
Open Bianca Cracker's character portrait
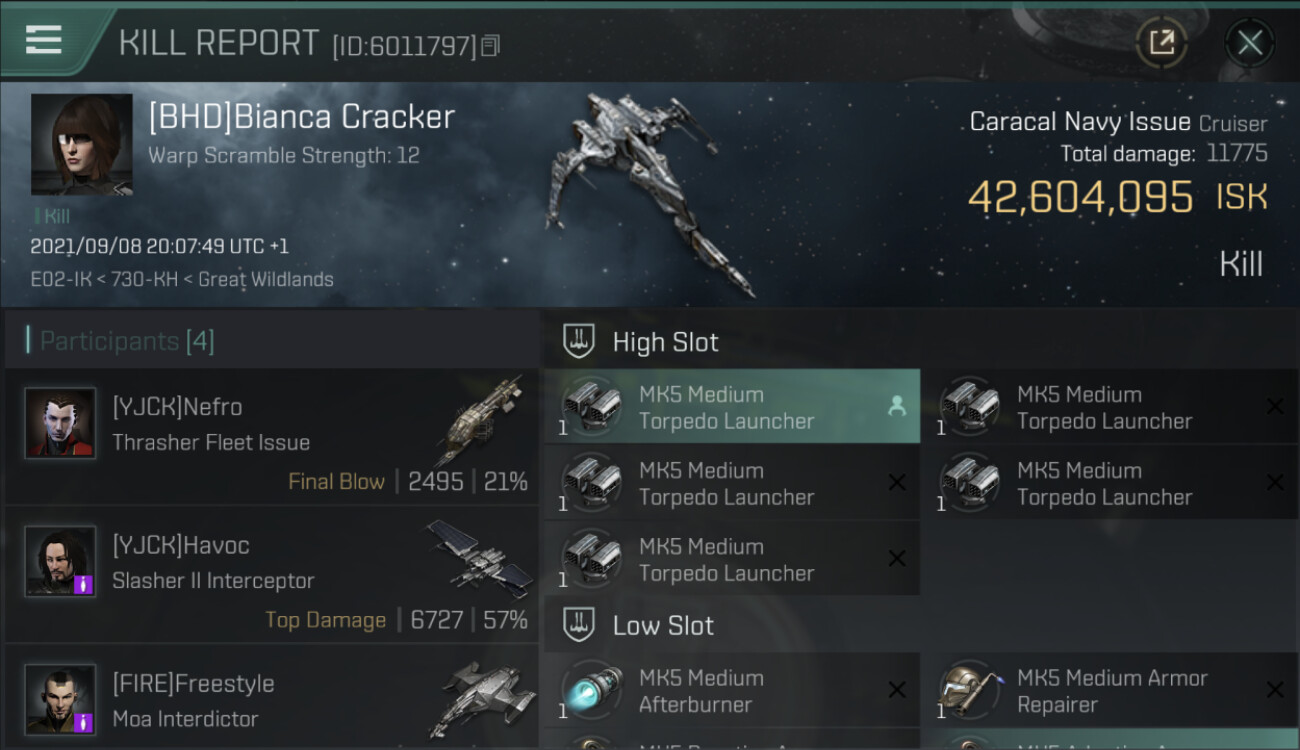82,144
